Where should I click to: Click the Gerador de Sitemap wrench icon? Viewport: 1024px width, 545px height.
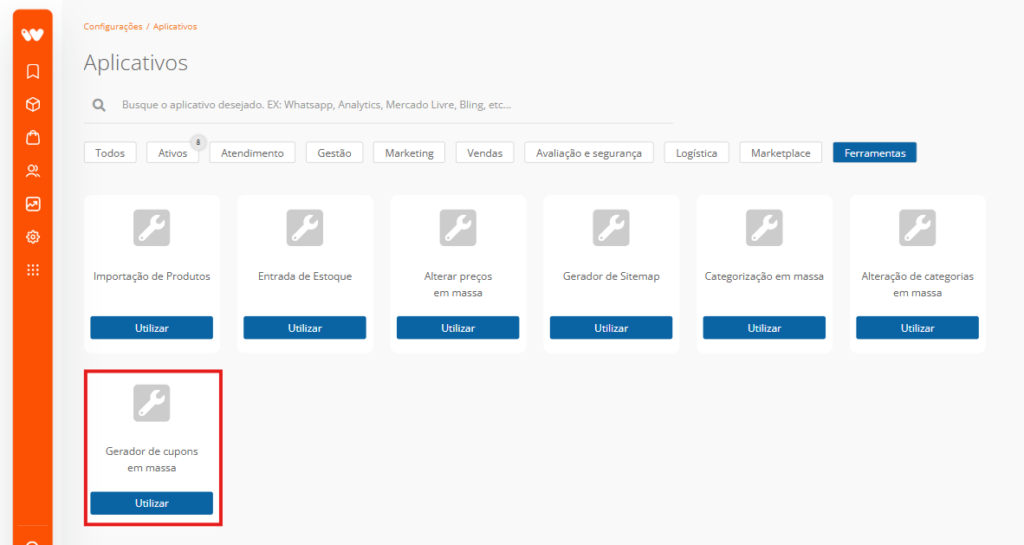point(611,228)
